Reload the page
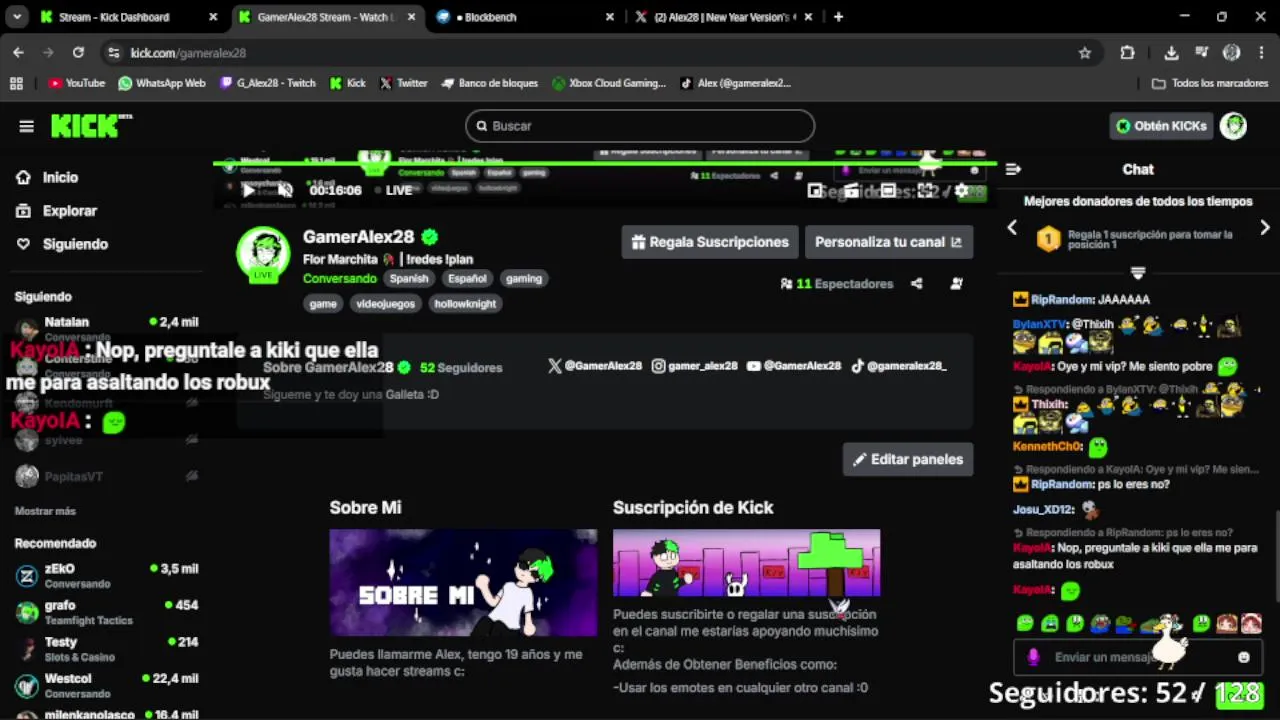1280x720 pixels. (x=78, y=52)
